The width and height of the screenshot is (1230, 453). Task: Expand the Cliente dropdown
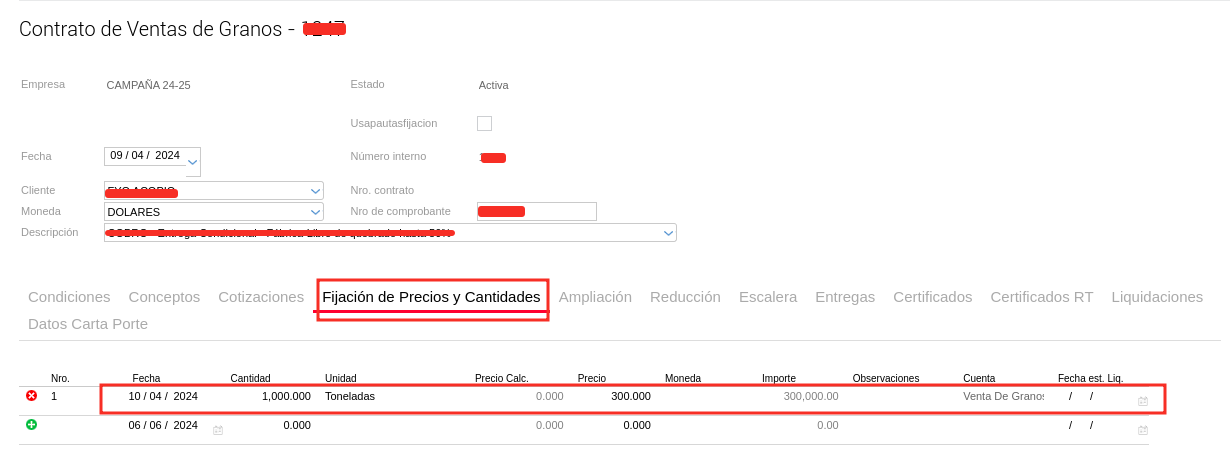coord(315,190)
